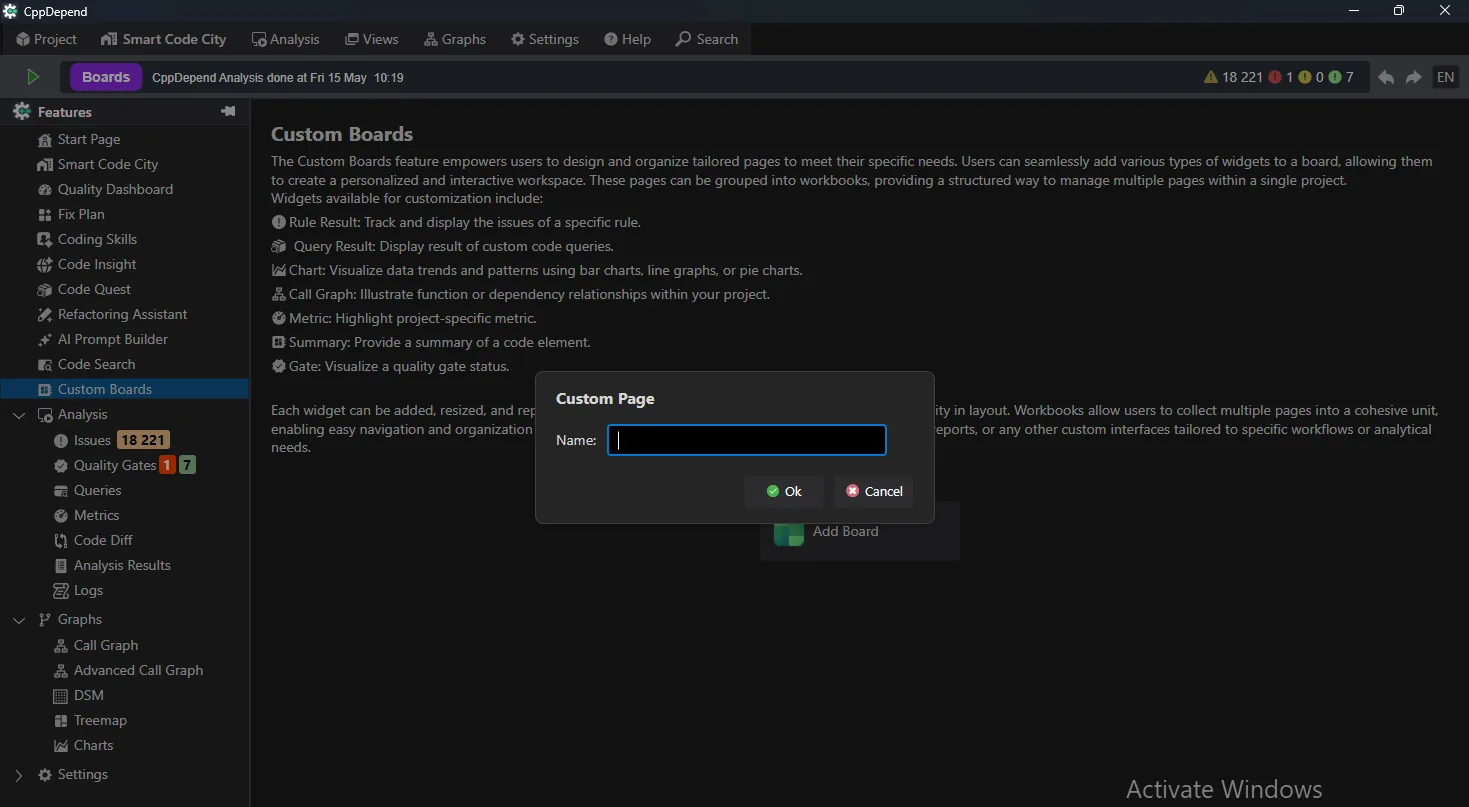Click the red 1 Quality Gates badge
This screenshot has height=807, width=1469.
[168, 465]
